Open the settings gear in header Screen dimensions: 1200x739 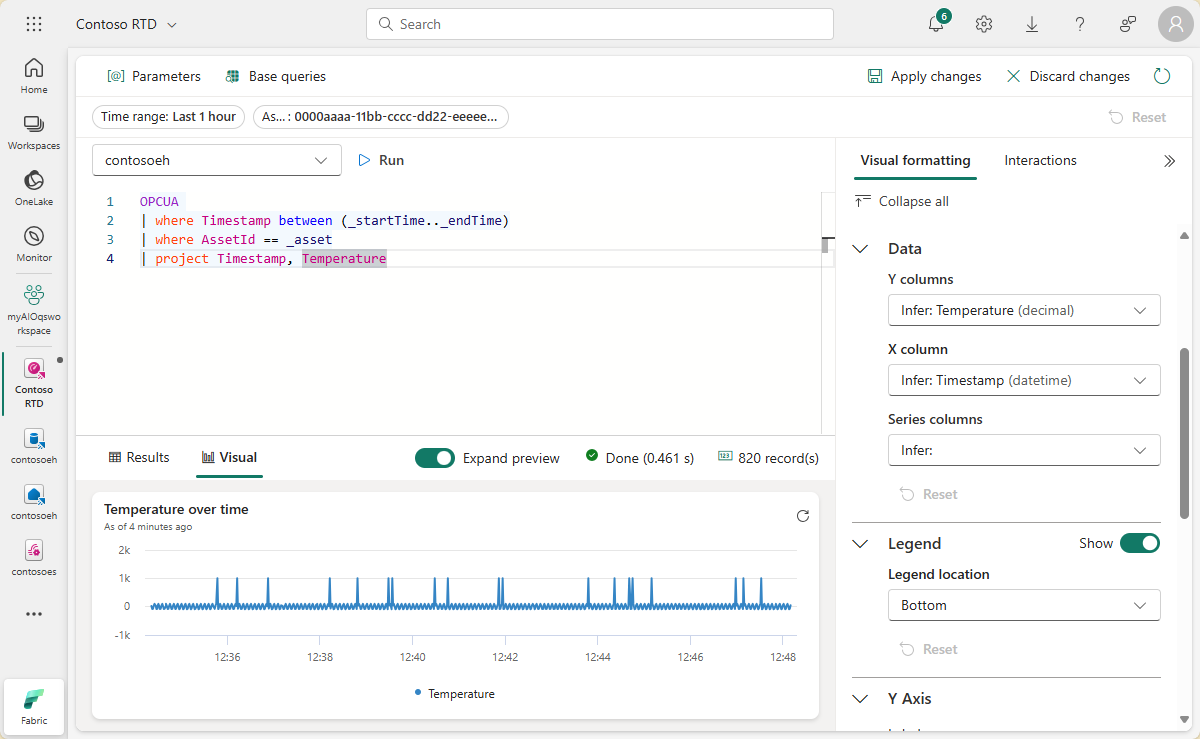pyautogui.click(x=984, y=24)
